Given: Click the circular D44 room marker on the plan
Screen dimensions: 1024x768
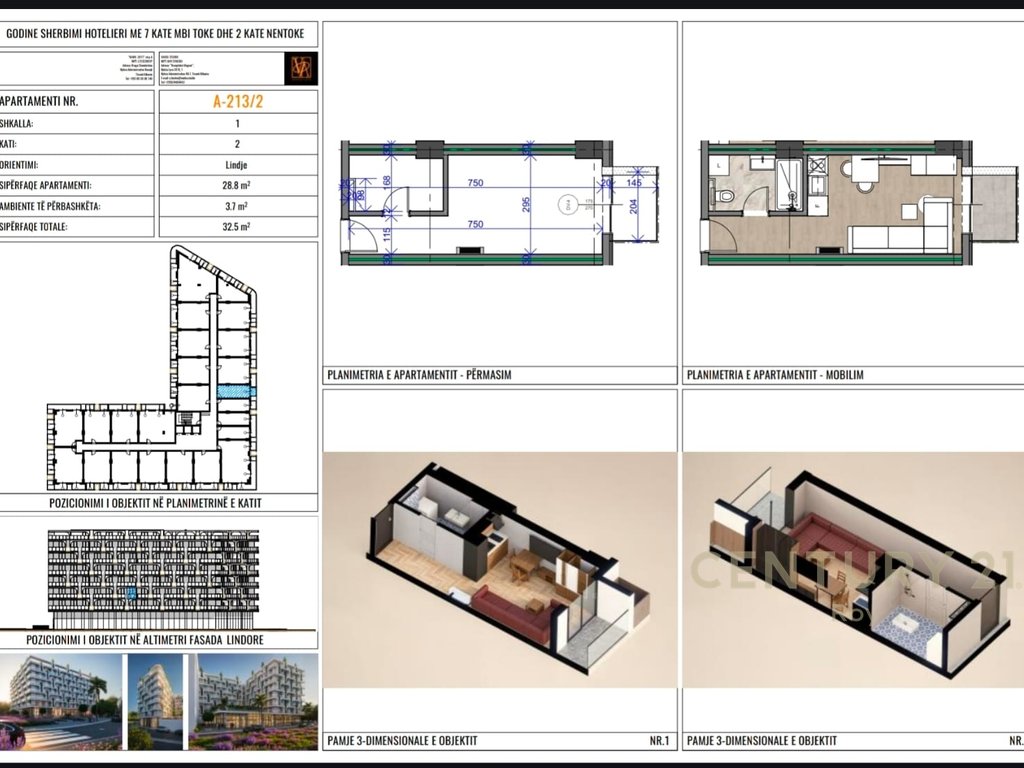Looking at the screenshot, I should (x=568, y=203).
